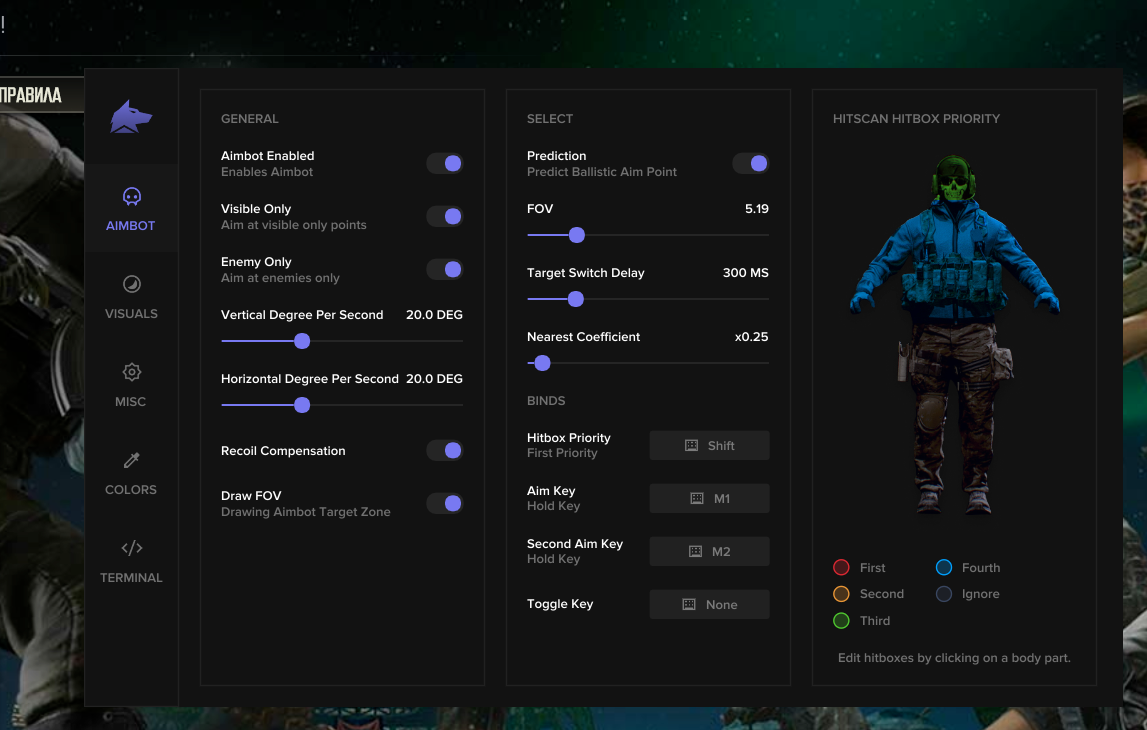Screen dimensions: 1147x730
Task: Open the Visuals panel icon
Action: tap(131, 284)
